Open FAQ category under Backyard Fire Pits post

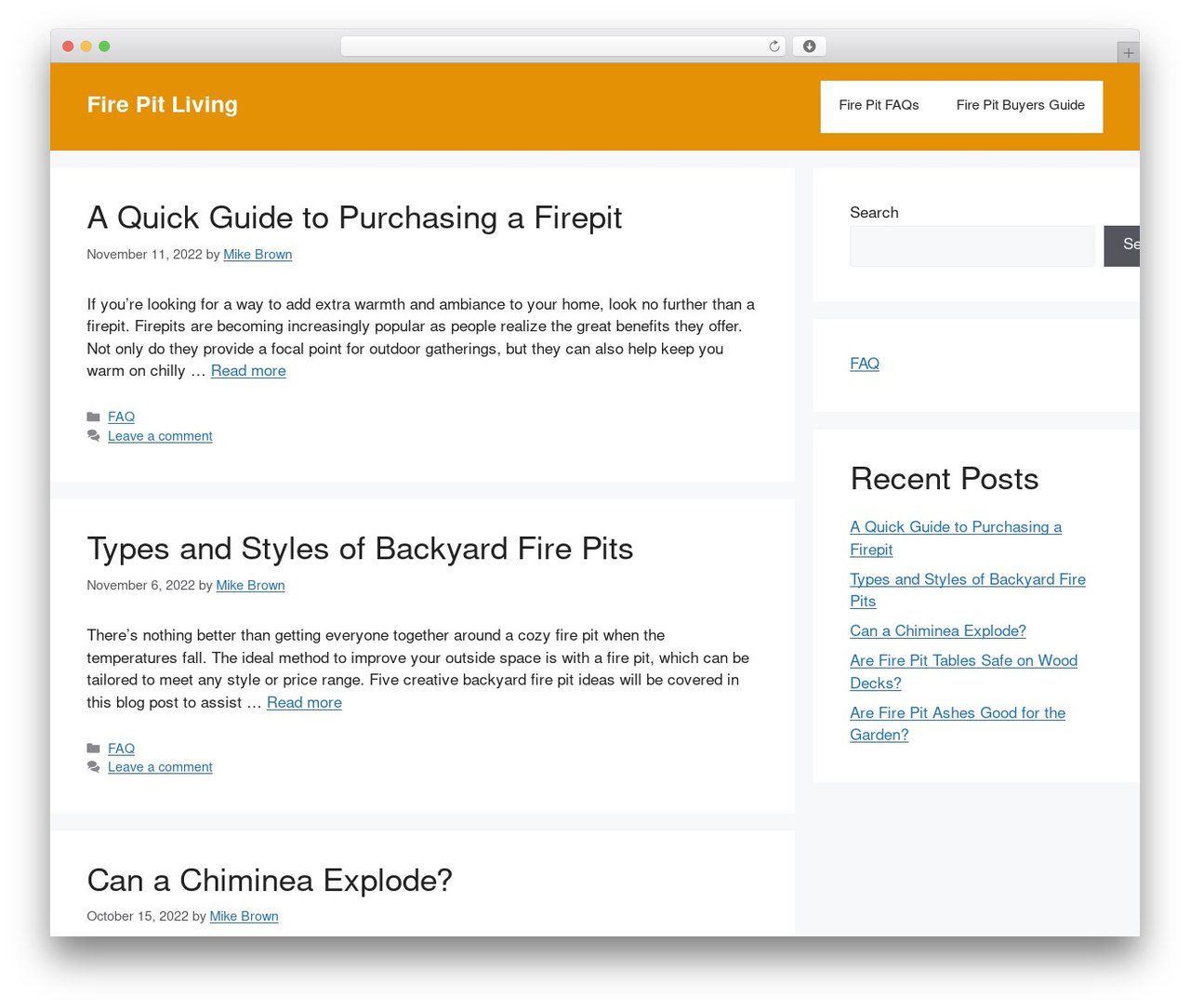[x=121, y=749]
